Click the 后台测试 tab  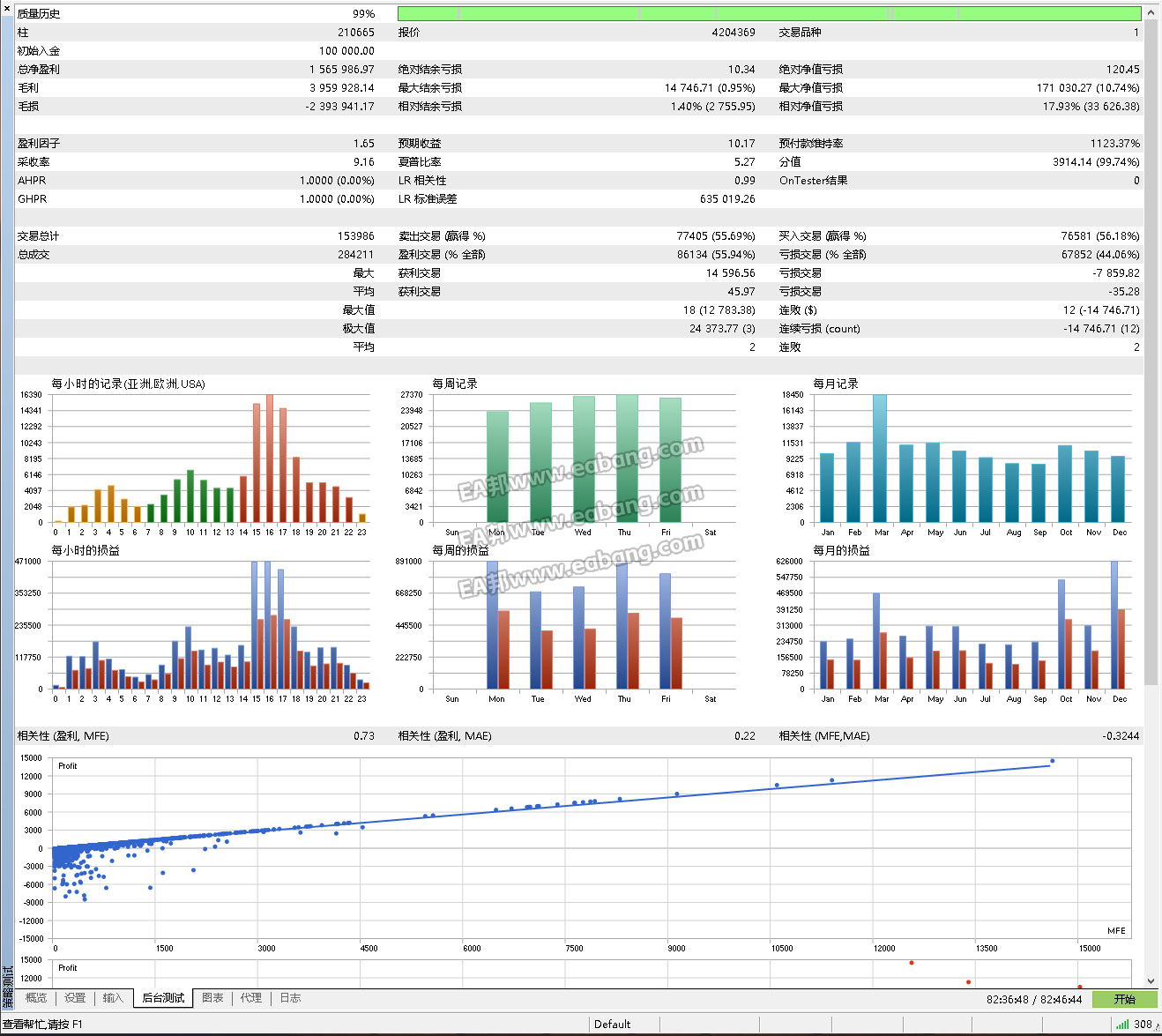(163, 998)
